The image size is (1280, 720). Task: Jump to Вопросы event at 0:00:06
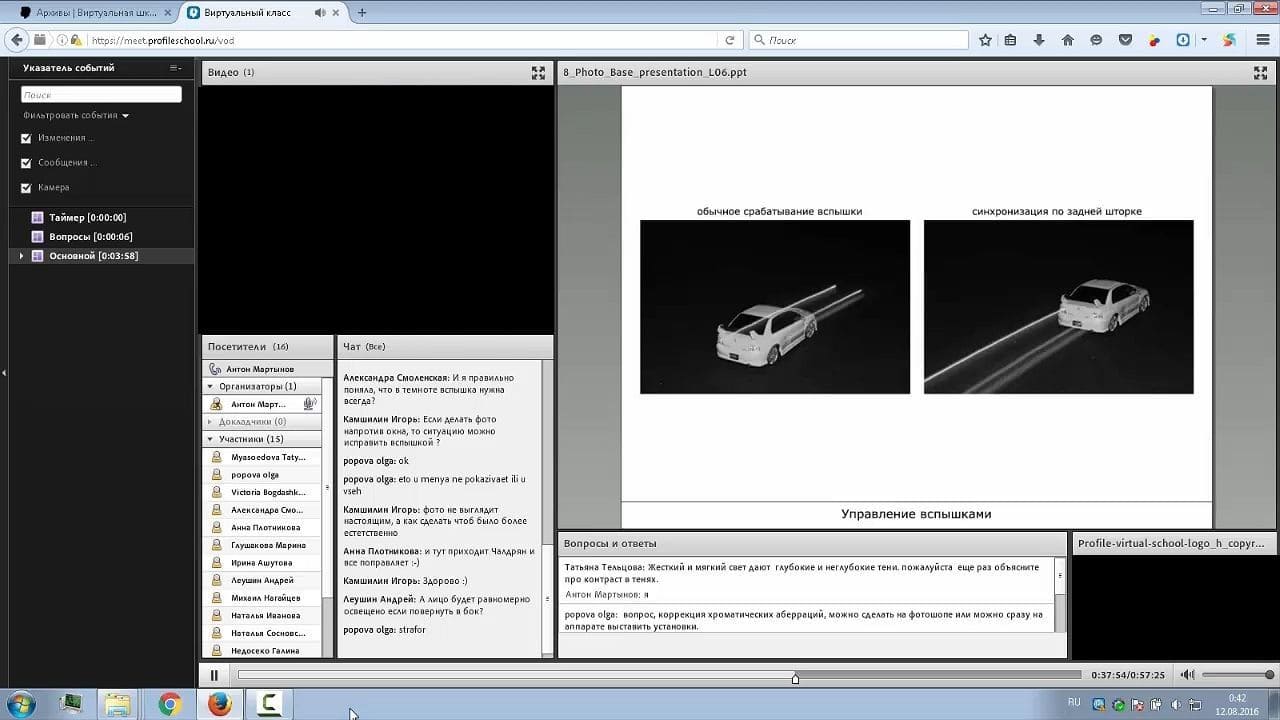click(90, 237)
